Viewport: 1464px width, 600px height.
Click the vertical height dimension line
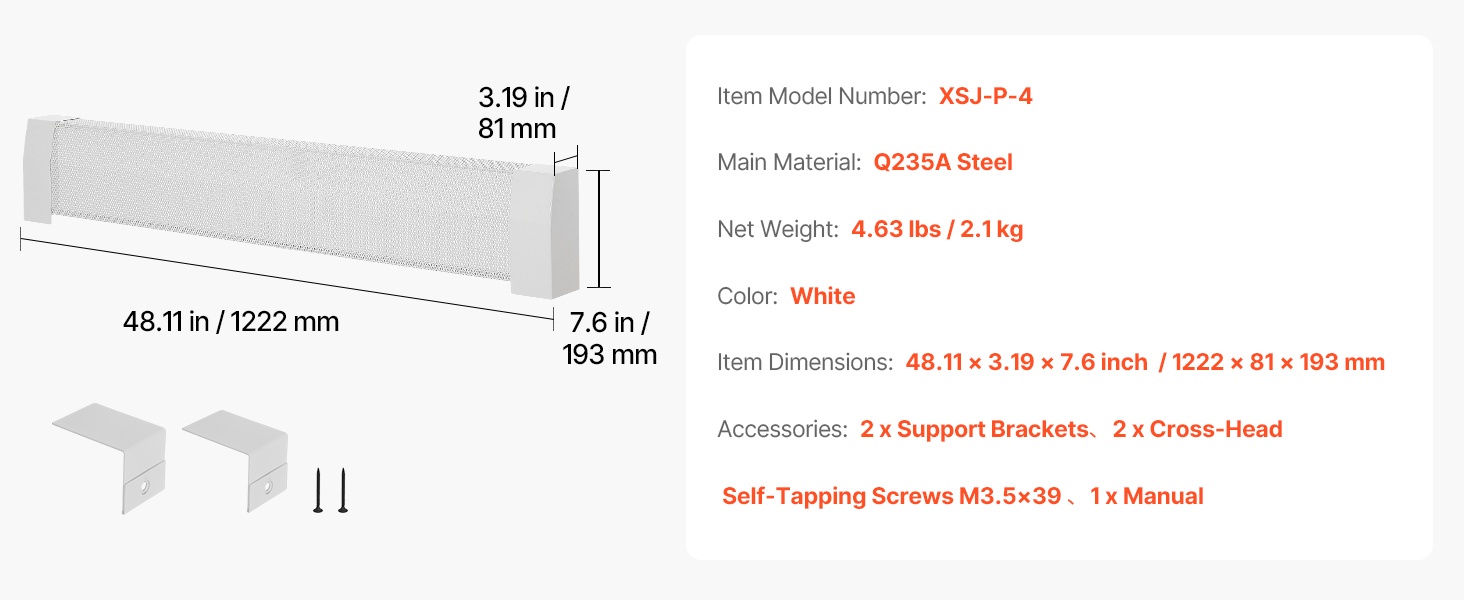(598, 229)
